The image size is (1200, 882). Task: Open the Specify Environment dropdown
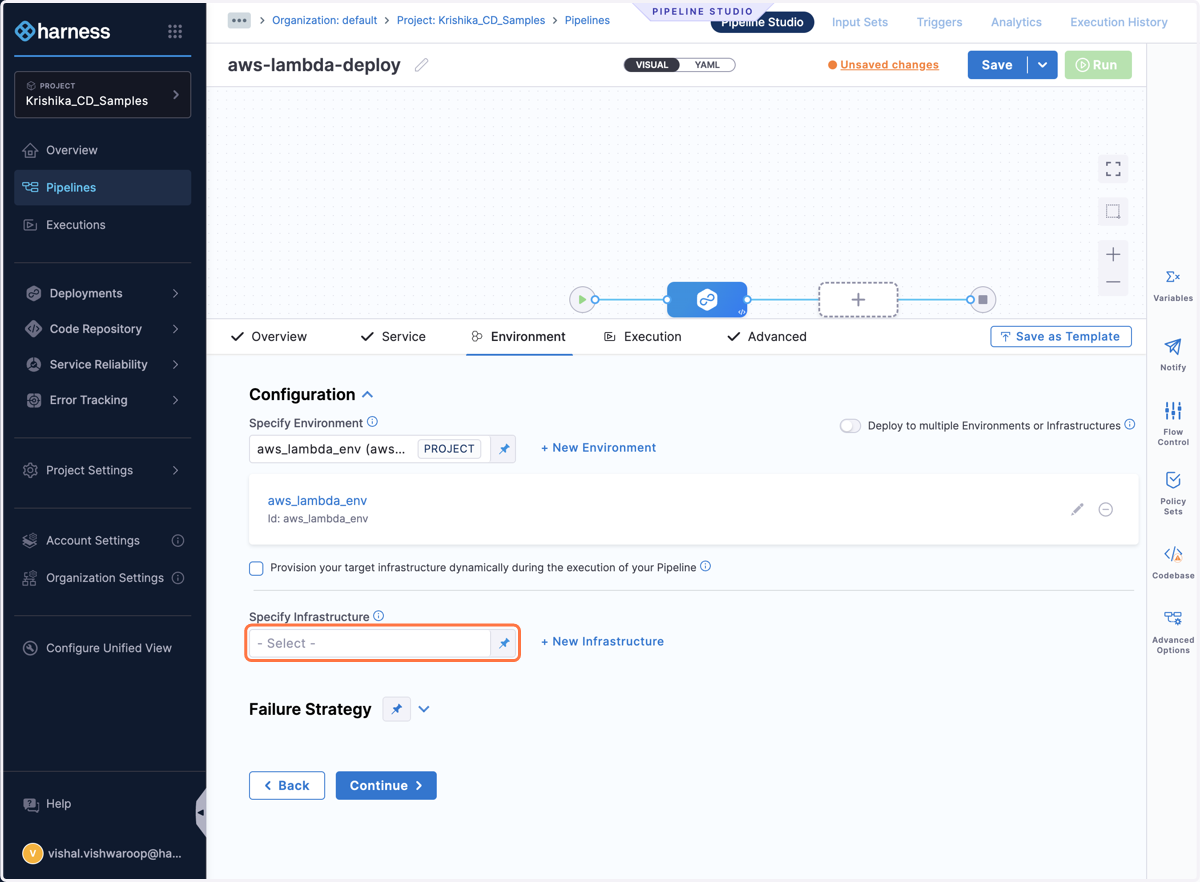(370, 449)
